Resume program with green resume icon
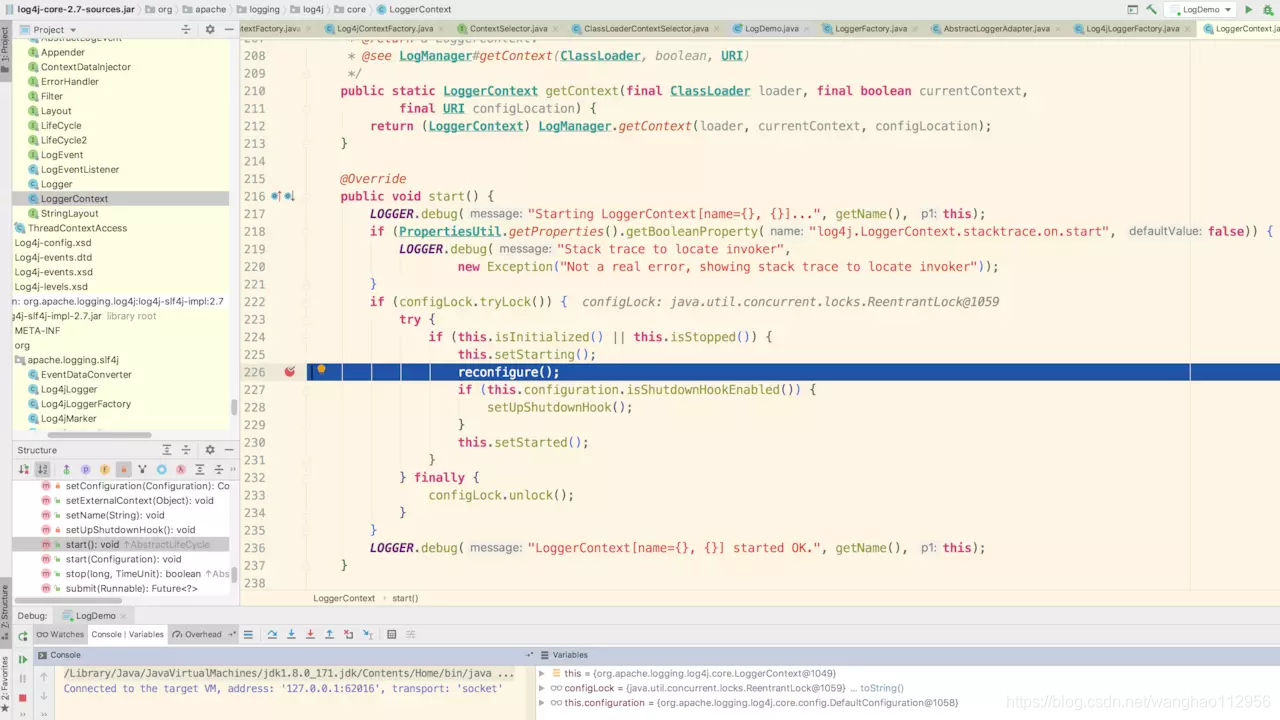Viewport: 1280px width, 720px height. tap(22, 660)
